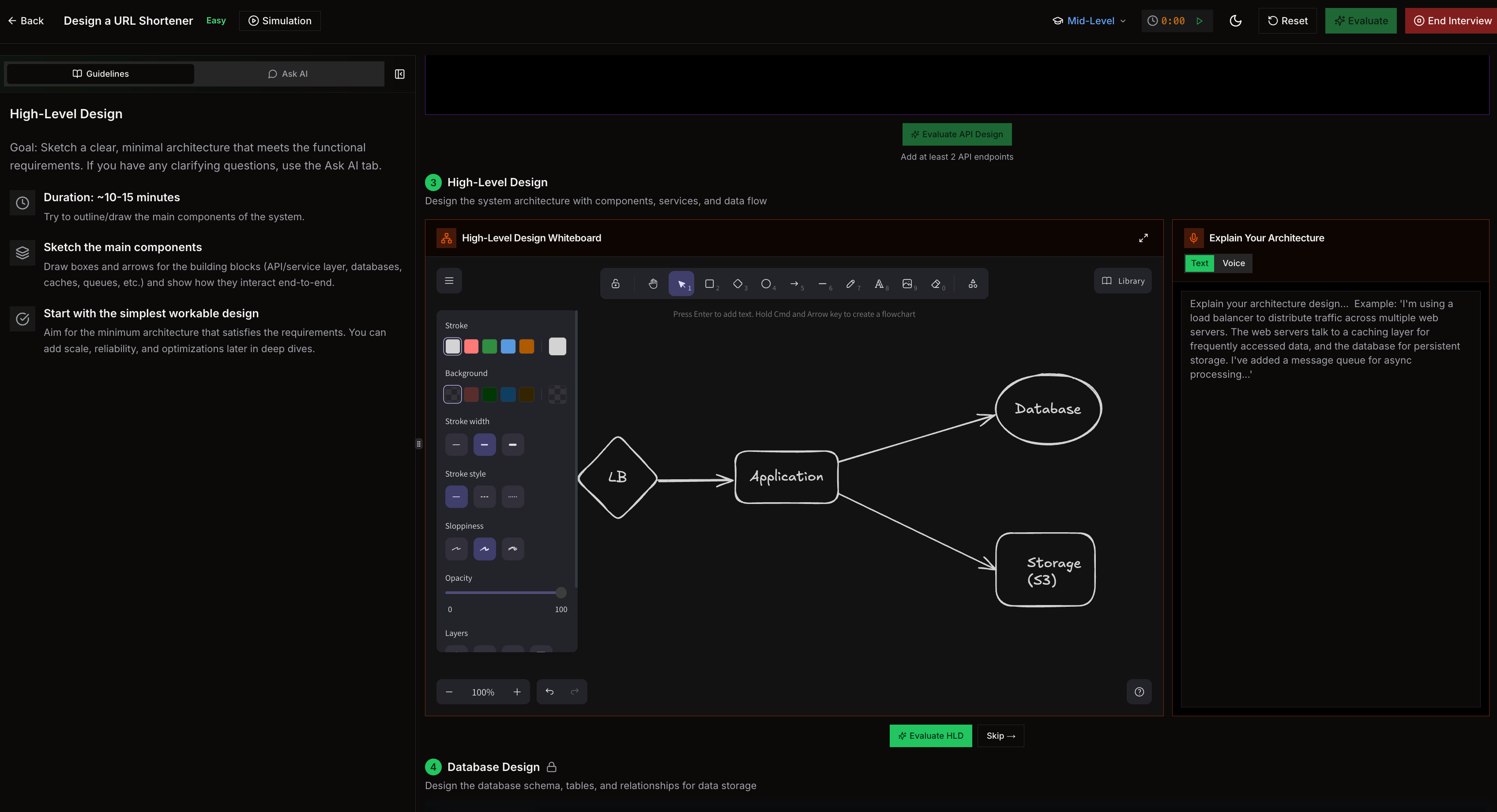The width and height of the screenshot is (1497, 812).
Task: Select the eraser tool
Action: 936,284
